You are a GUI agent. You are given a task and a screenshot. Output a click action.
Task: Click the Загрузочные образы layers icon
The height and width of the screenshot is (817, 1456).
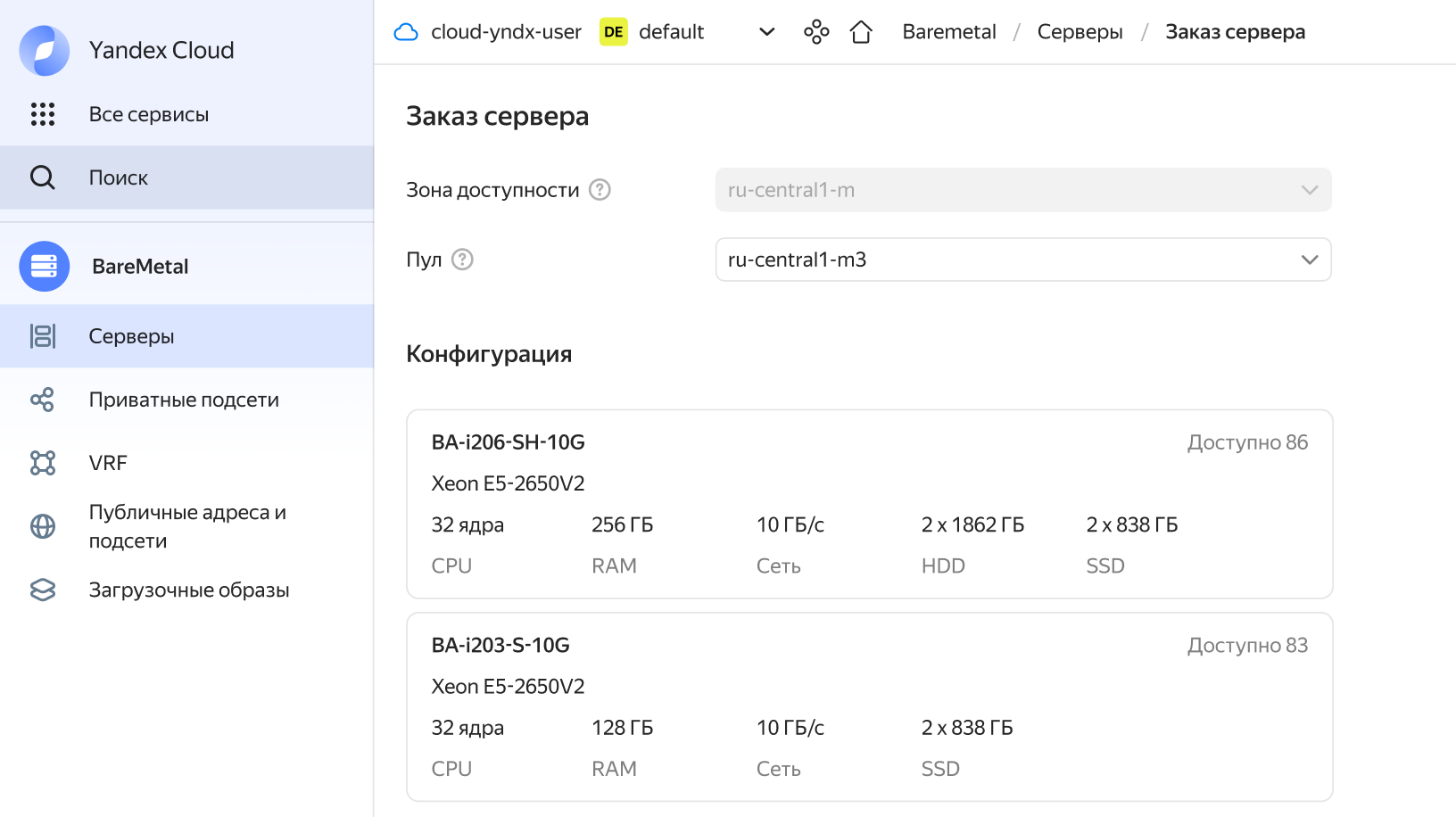[x=43, y=590]
